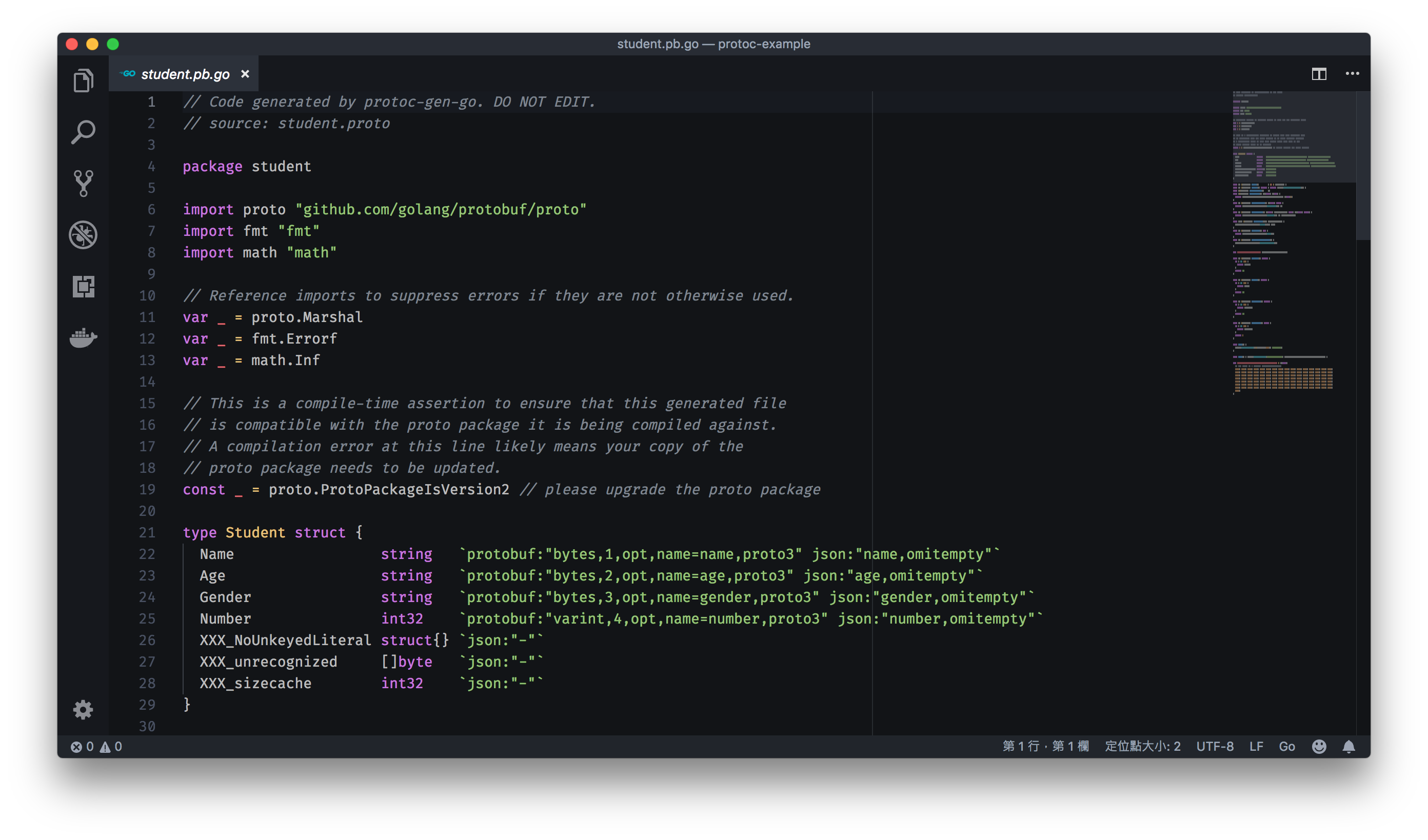
Task: Click the 第 1 行 cursor position indicator
Action: point(1045,746)
